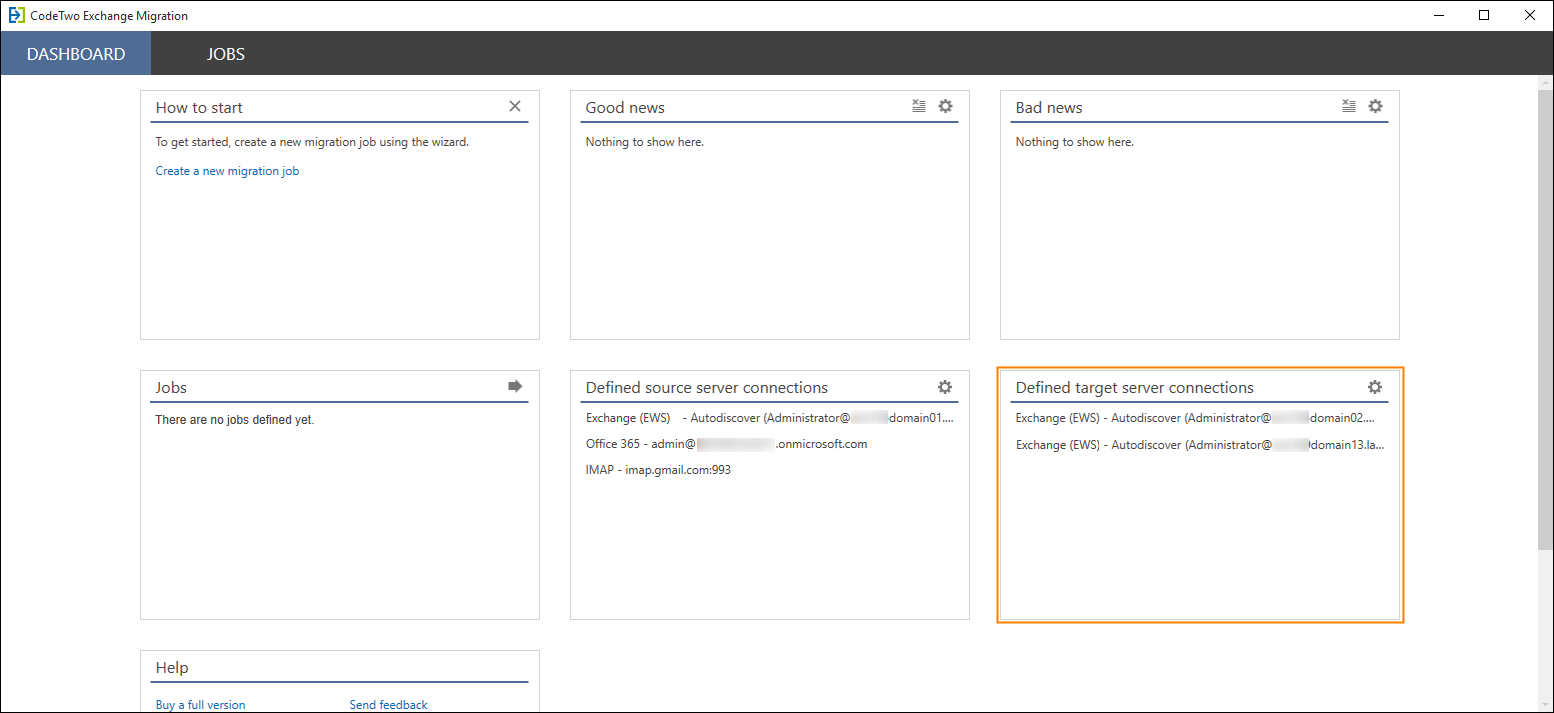The image size is (1554, 713).
Task: Click the Jobs card arrow icon
Action: click(x=515, y=386)
